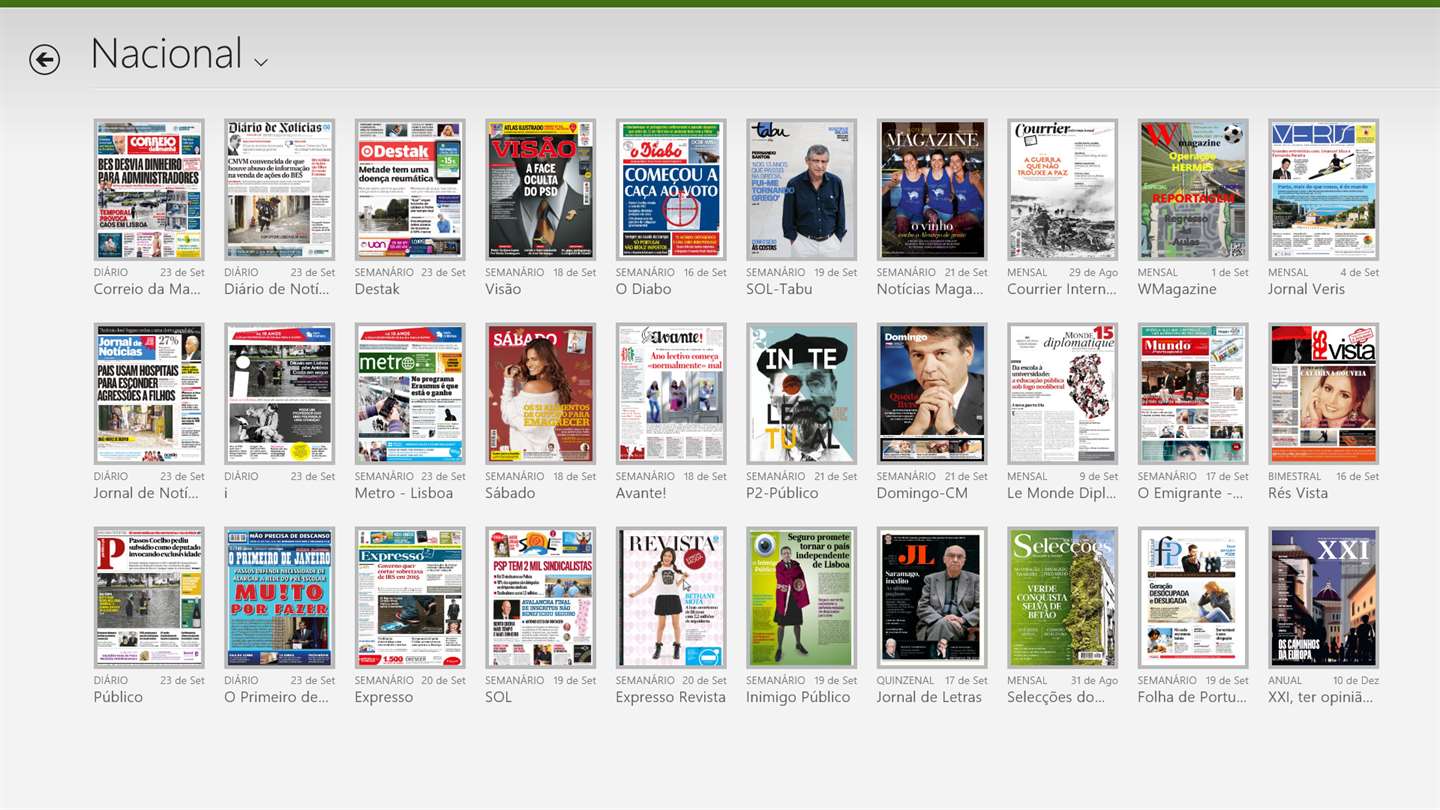Click the '31 de Ago' date label
The width and height of the screenshot is (1440, 810).
(1094, 680)
